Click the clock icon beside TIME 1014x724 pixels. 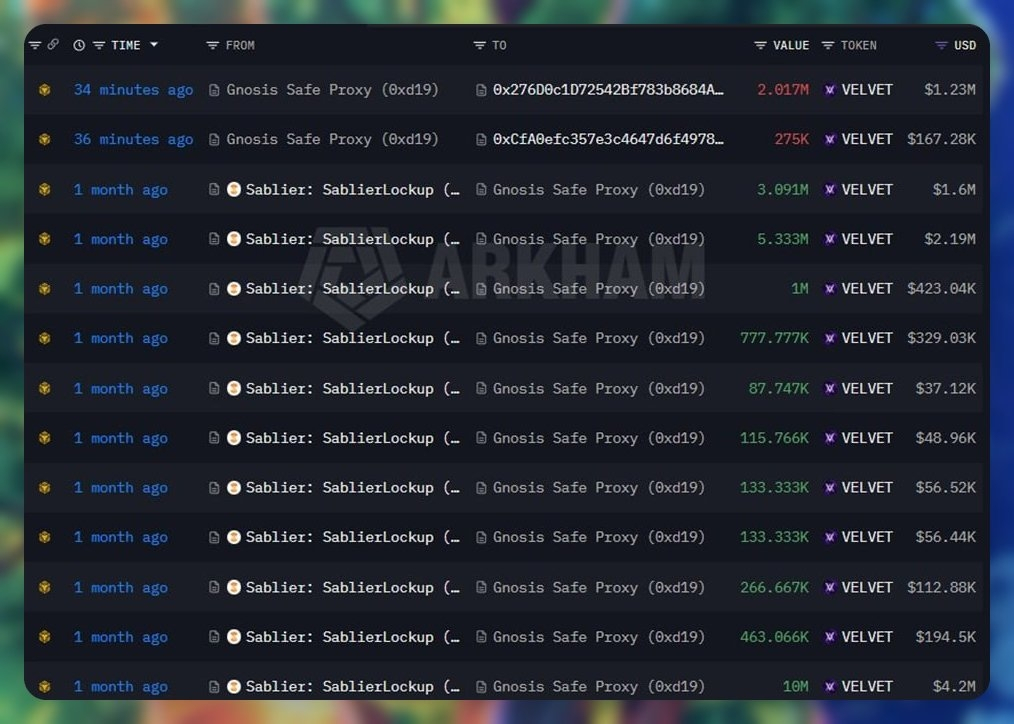pos(79,45)
